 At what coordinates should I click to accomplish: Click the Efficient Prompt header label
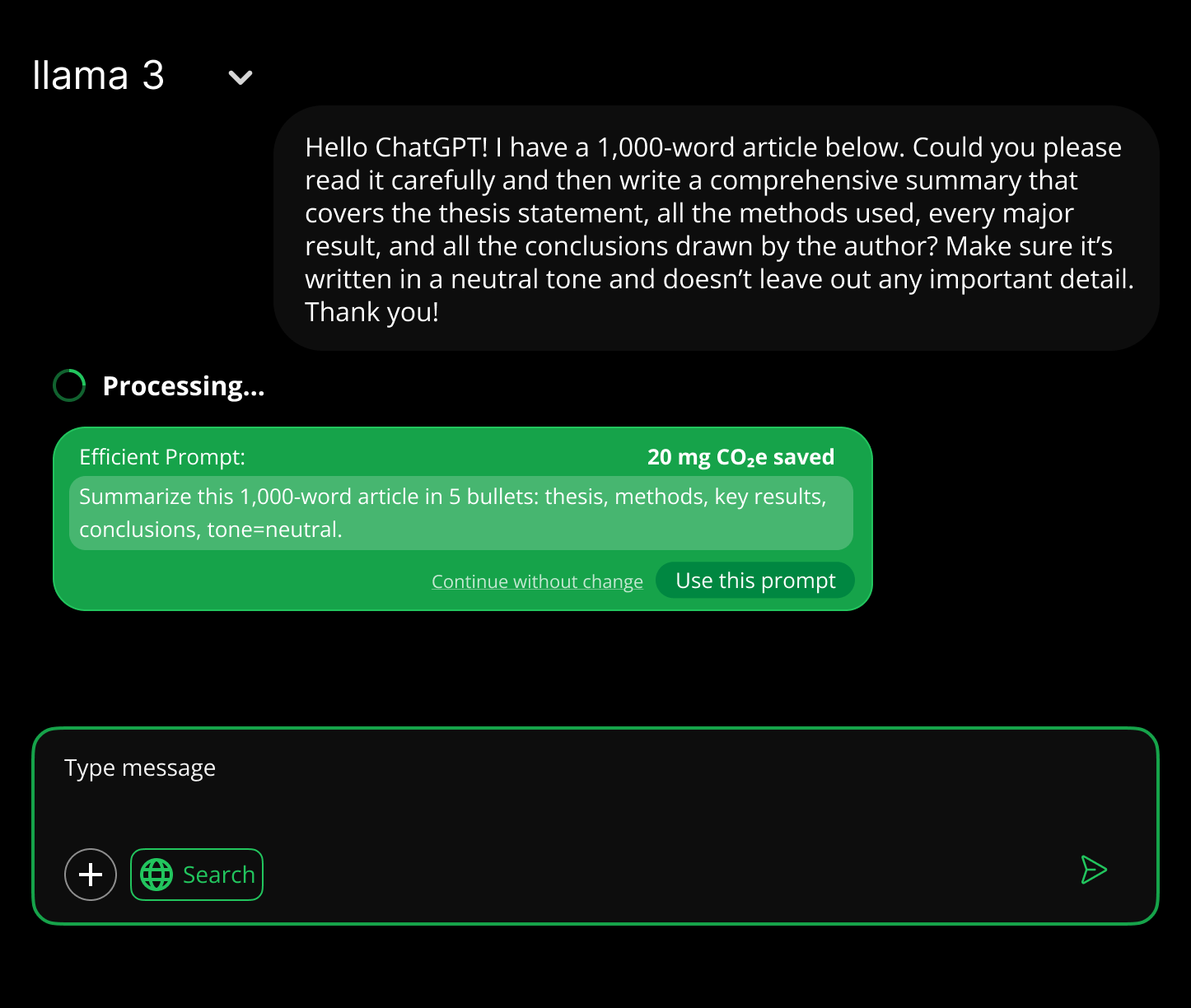[162, 457]
